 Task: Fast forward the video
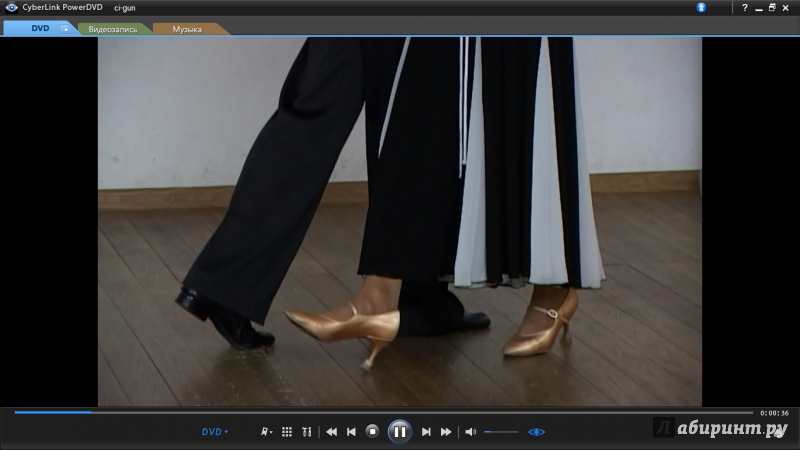(446, 431)
